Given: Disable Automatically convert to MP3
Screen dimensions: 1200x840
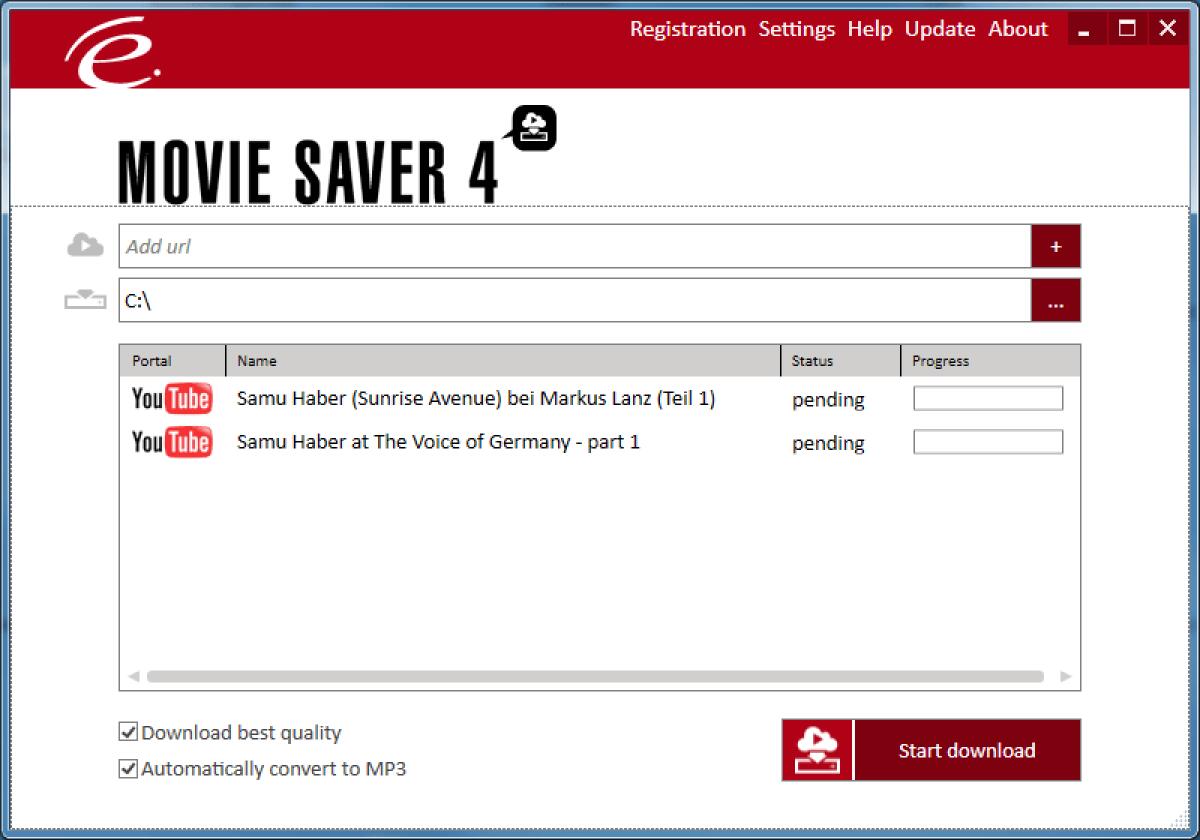Looking at the screenshot, I should (128, 769).
